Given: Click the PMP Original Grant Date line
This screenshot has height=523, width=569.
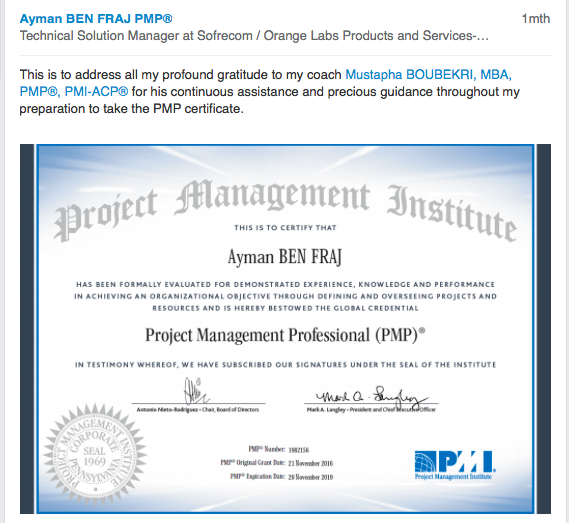Looking at the screenshot, I should (x=277, y=463).
